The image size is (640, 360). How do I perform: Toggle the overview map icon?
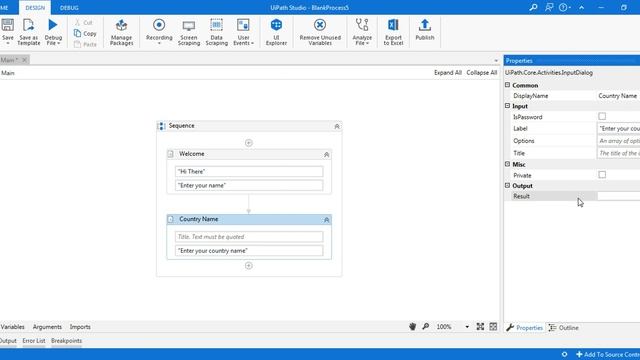point(493,327)
